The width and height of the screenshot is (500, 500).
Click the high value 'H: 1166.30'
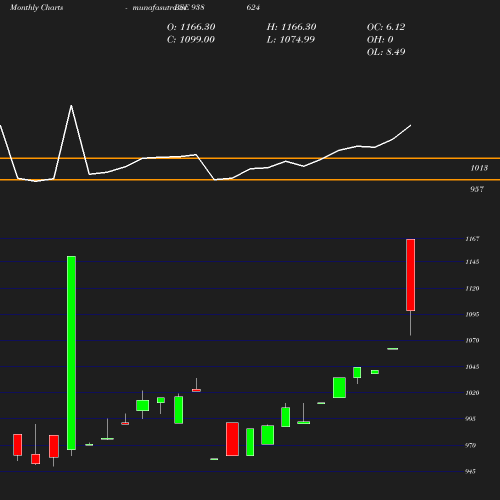pos(291,27)
